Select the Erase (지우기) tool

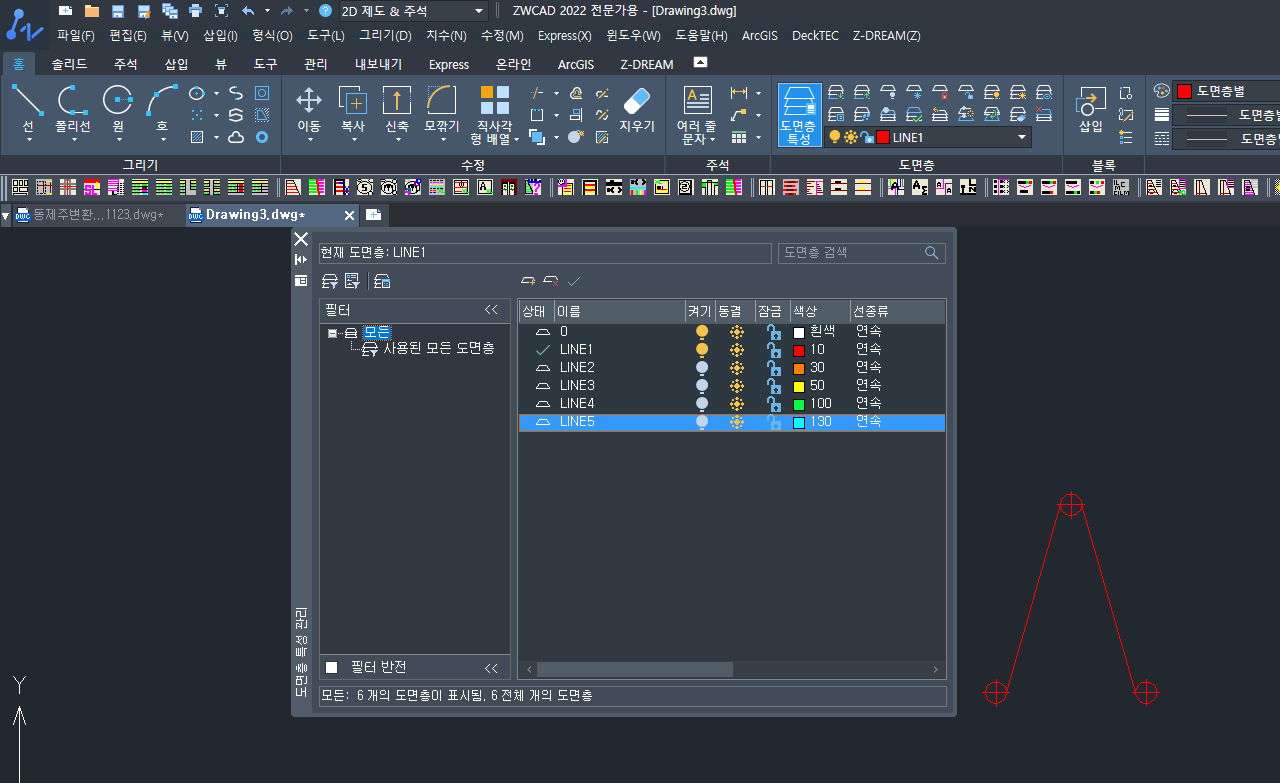point(636,108)
